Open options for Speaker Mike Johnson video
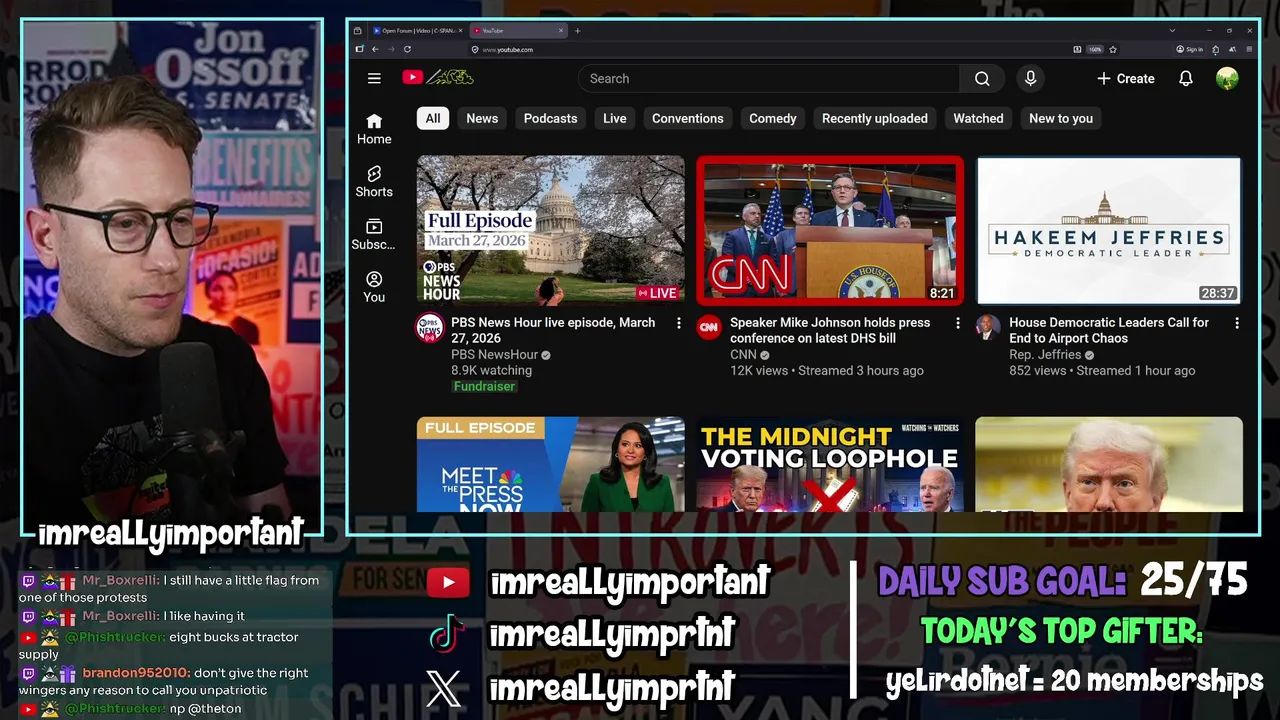This screenshot has width=1280, height=720. [958, 323]
